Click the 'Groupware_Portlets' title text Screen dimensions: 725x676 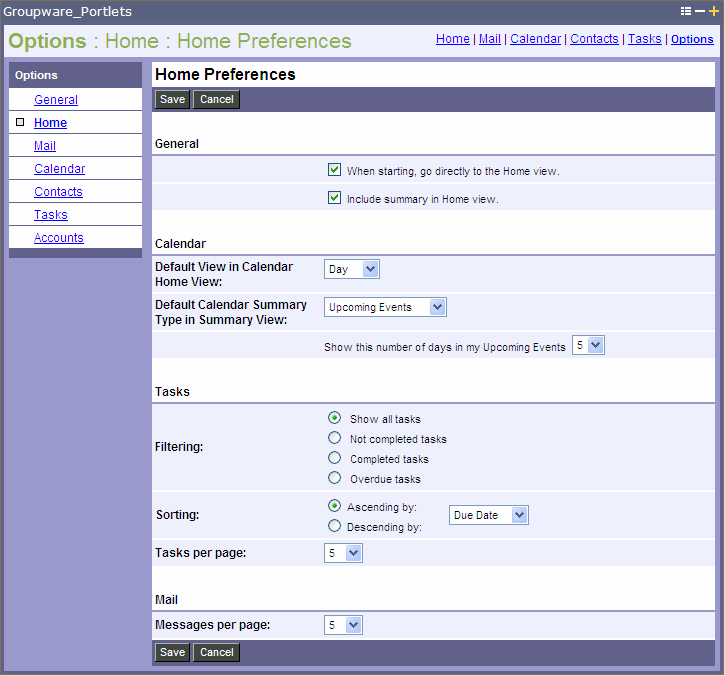coord(68,12)
